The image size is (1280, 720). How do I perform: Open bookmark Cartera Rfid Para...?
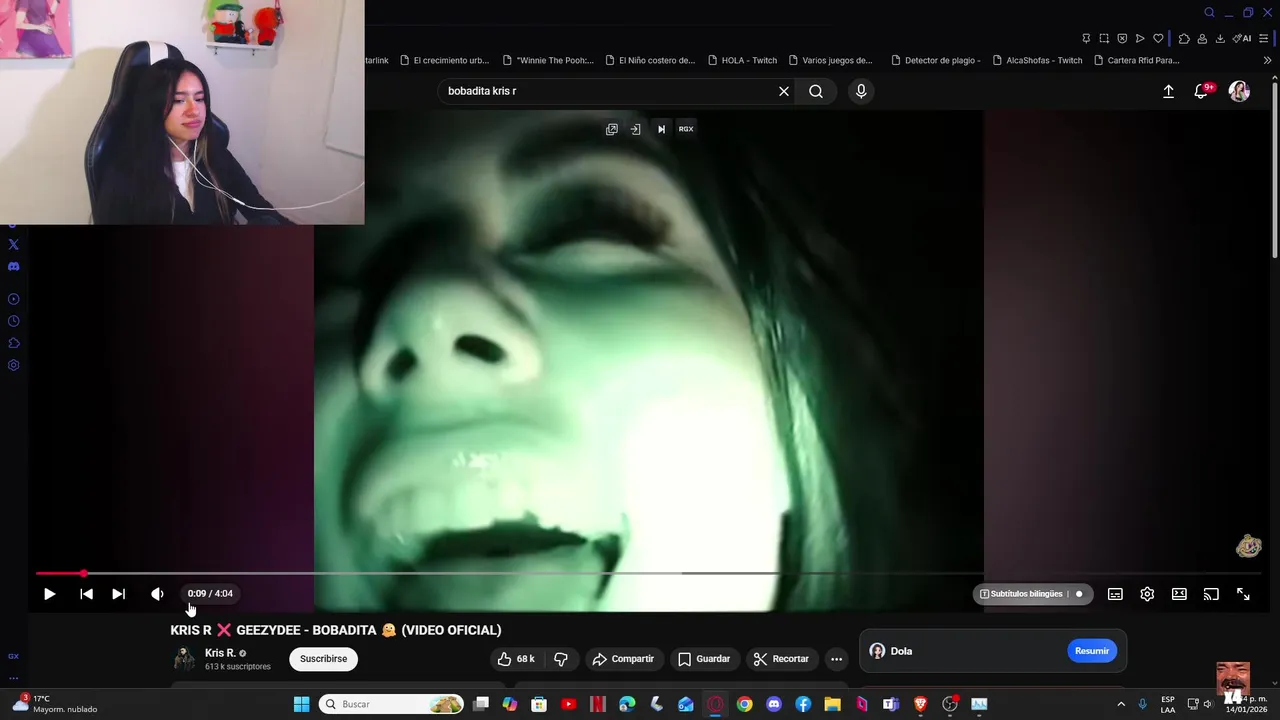click(1136, 60)
